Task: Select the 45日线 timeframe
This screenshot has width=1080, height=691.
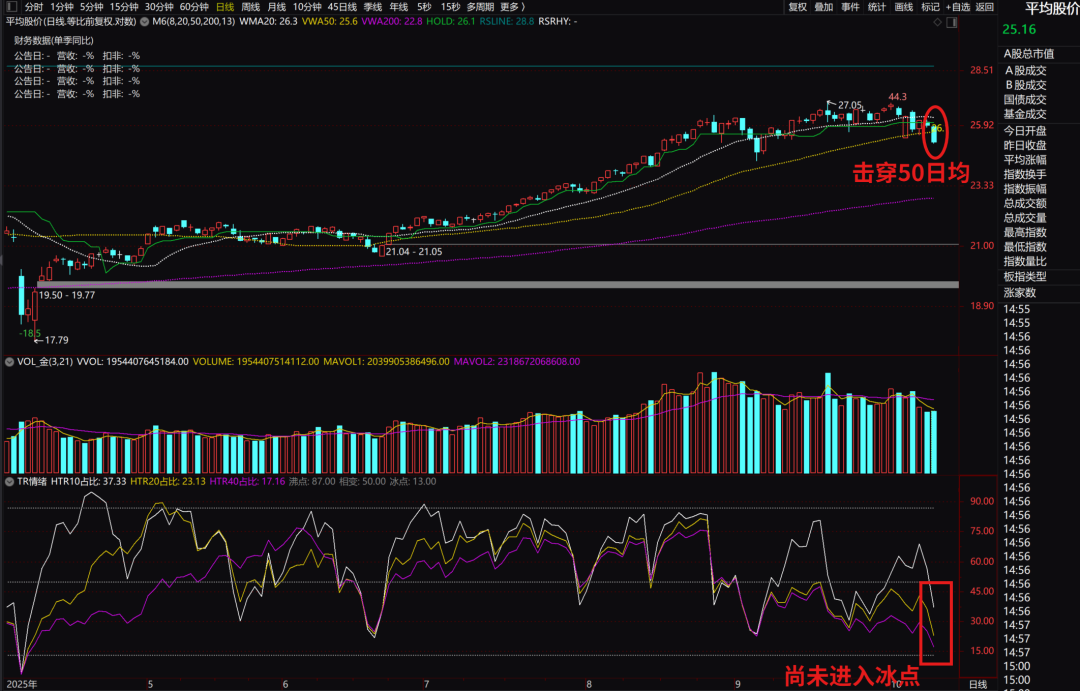Action: point(342,7)
